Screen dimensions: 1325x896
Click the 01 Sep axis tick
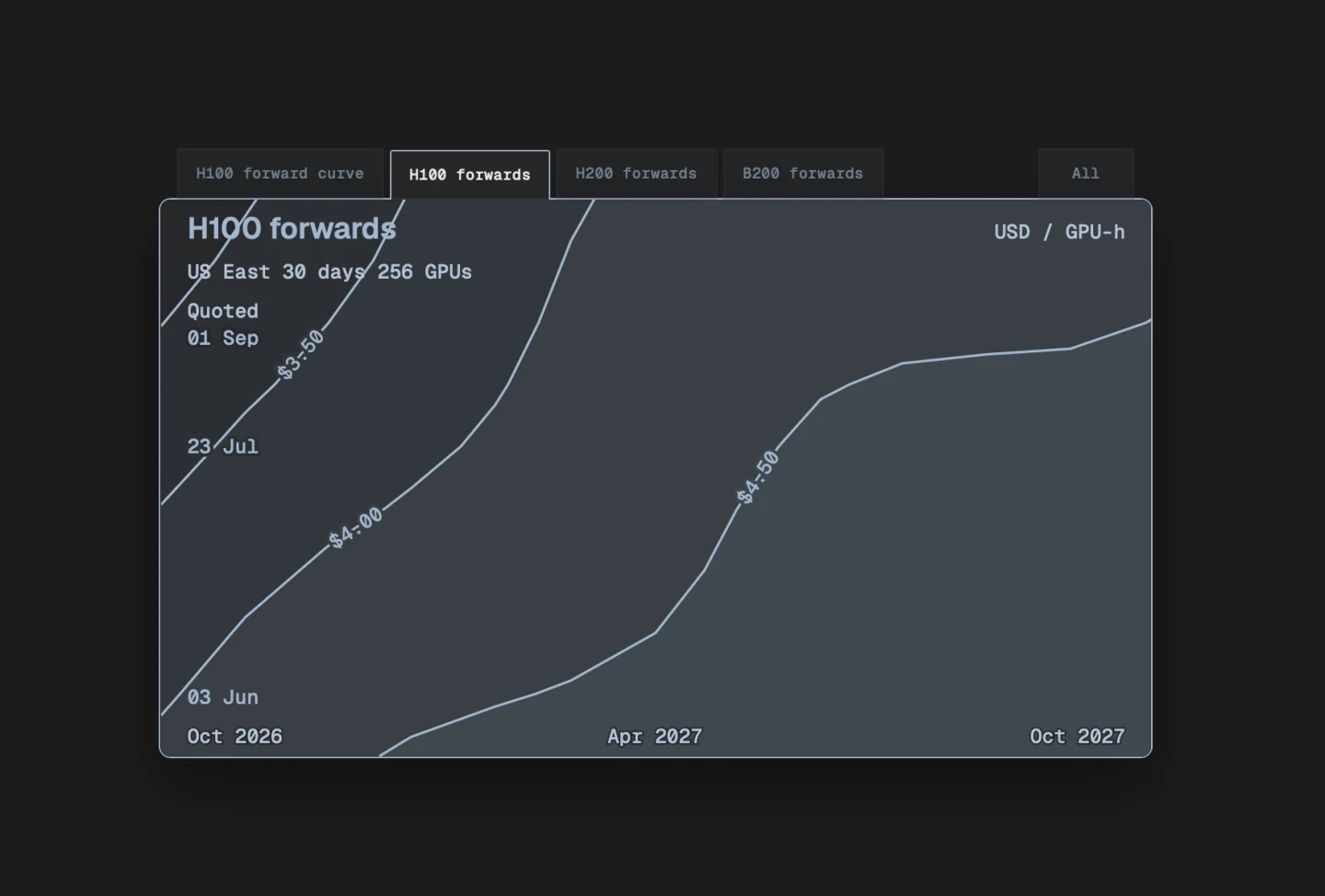pos(223,338)
